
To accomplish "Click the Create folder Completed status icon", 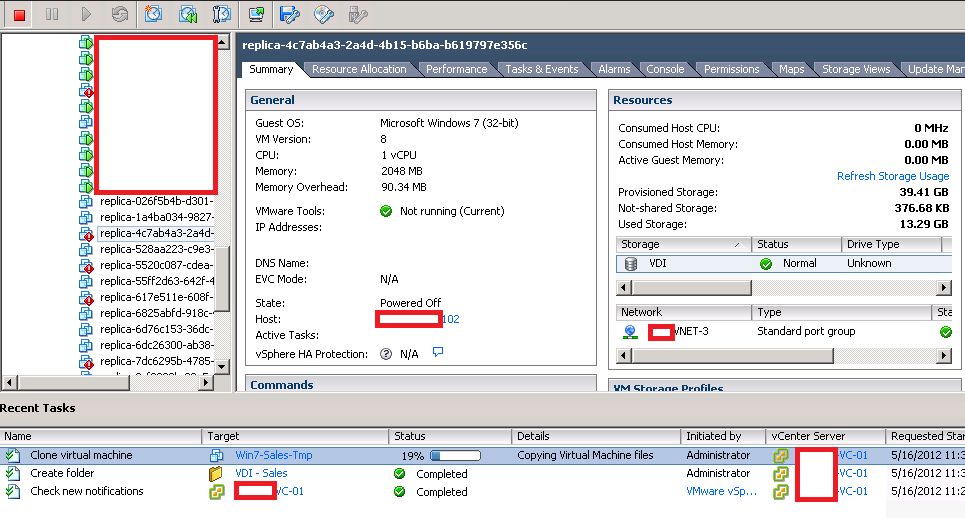I will (x=399, y=474).
